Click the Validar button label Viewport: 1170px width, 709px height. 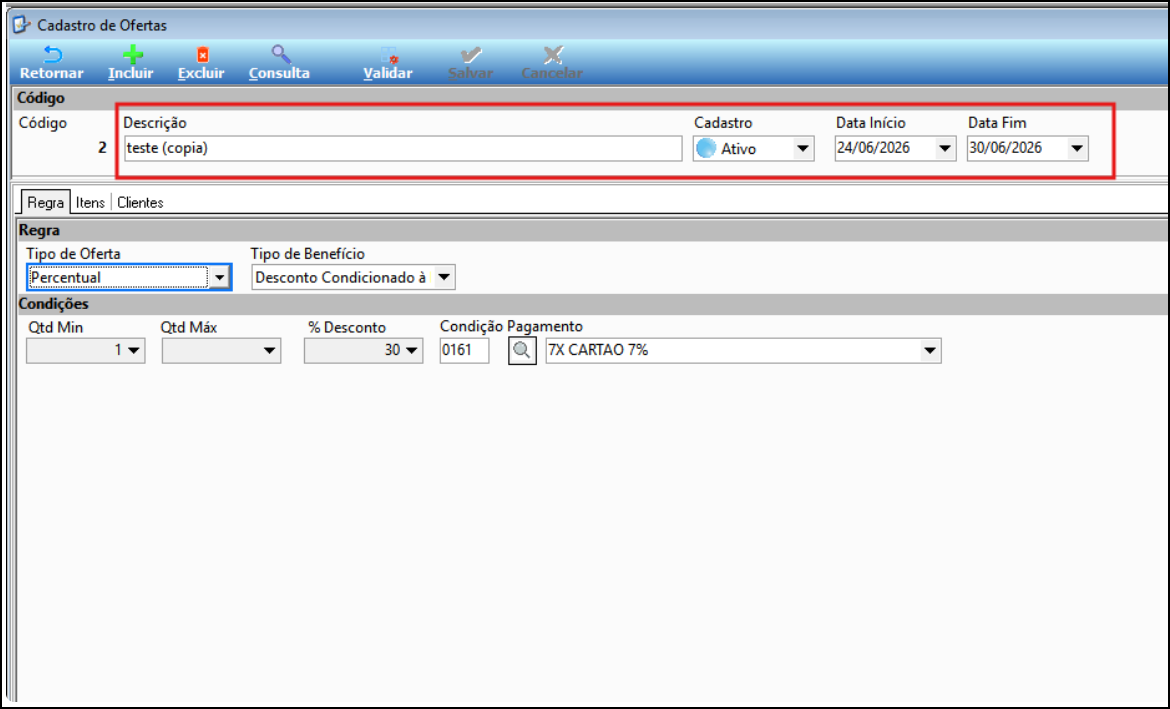point(388,73)
